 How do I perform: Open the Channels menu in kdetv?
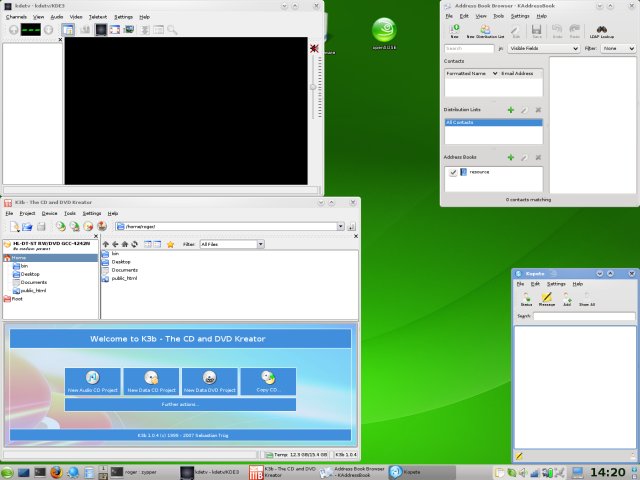(16, 17)
